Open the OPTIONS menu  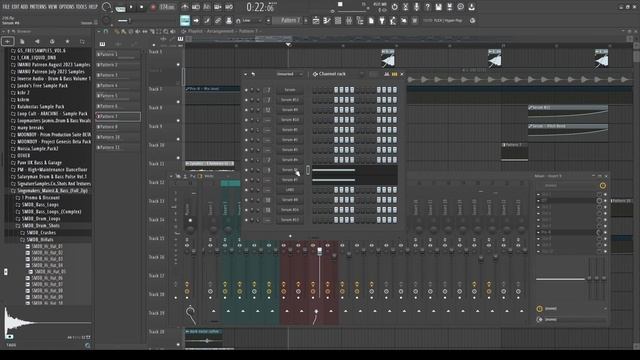(67, 7)
